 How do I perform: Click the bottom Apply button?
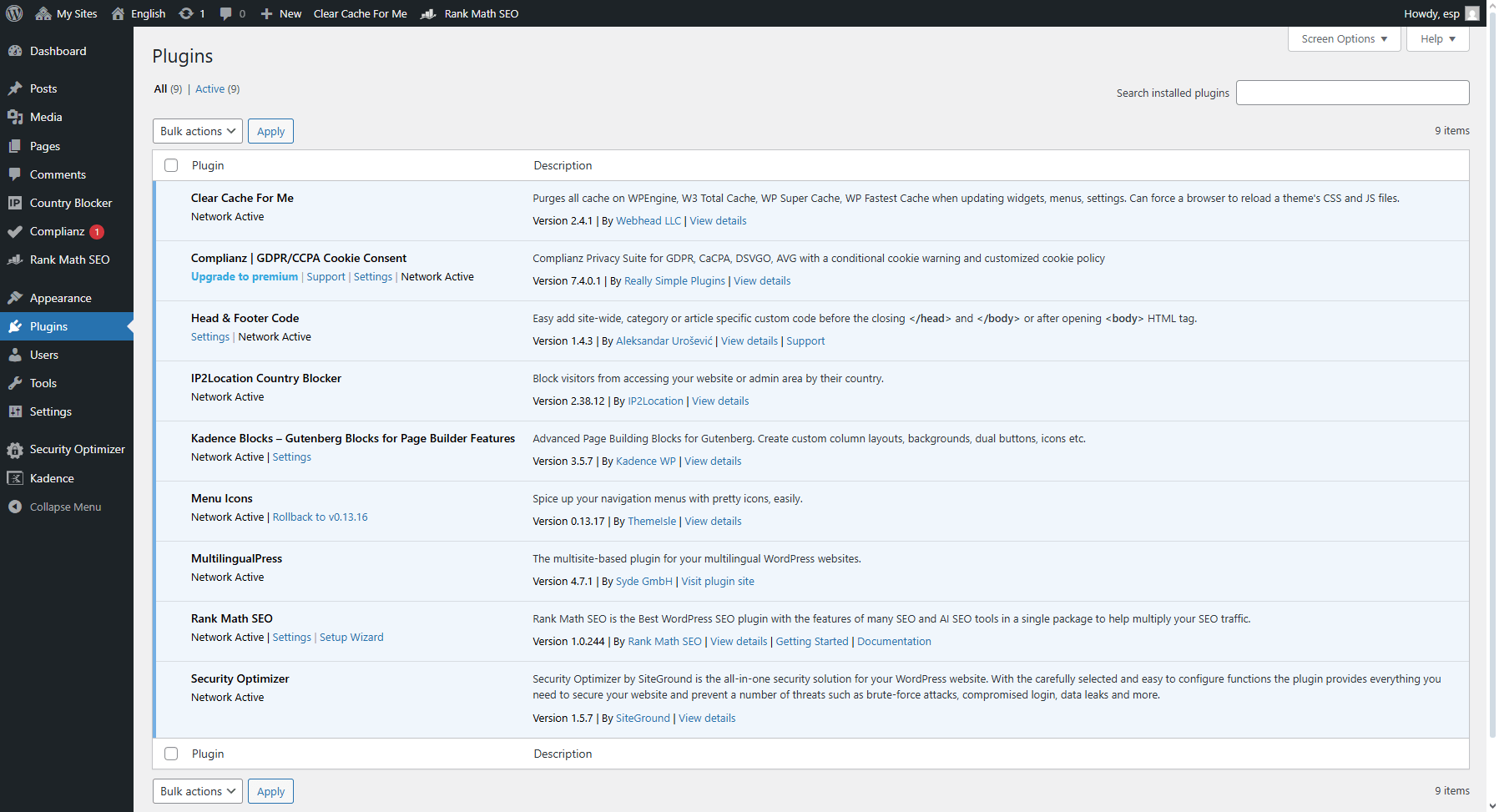point(270,791)
